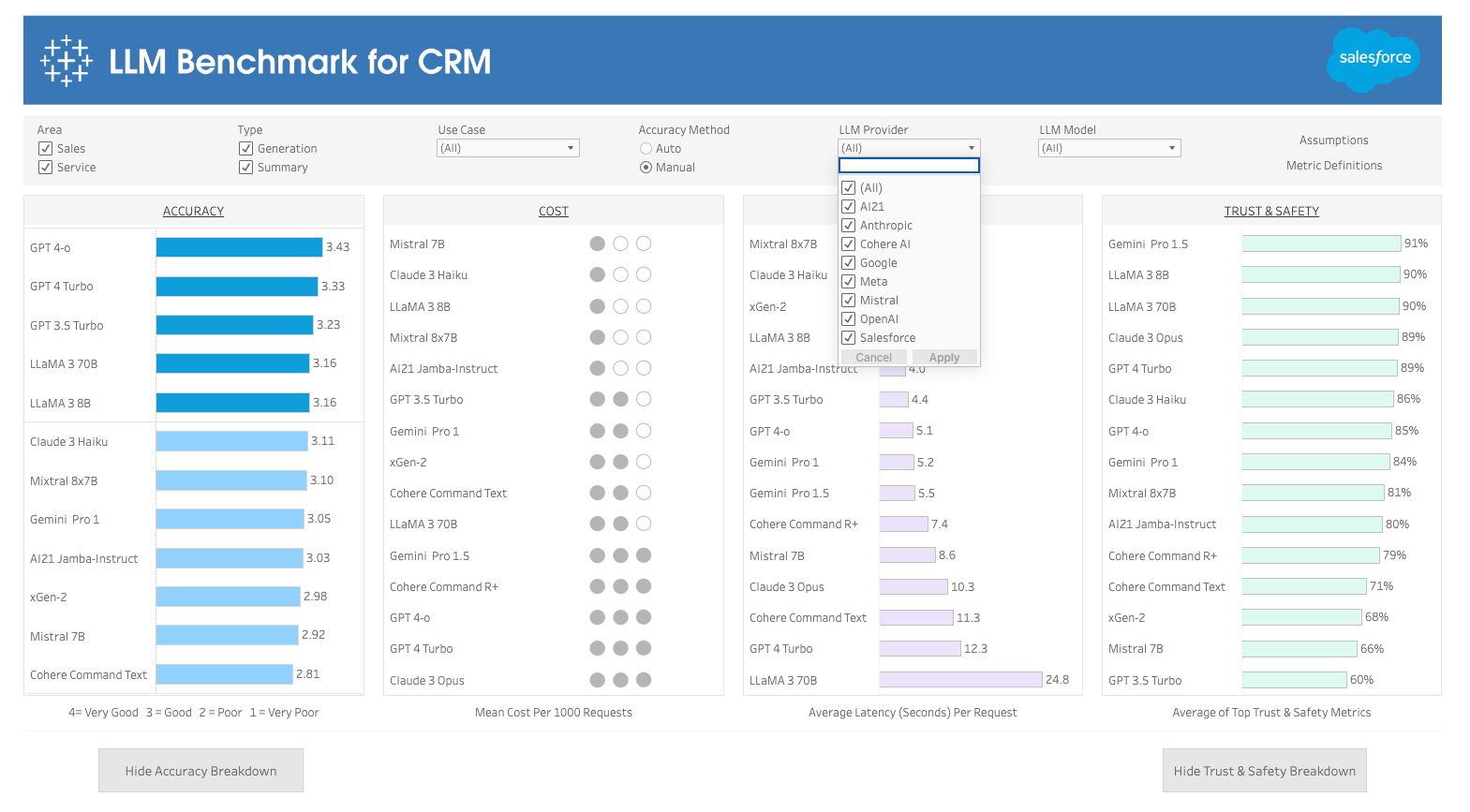Image resolution: width=1470 pixels, height=812 pixels.
Task: Toggle the Summary type checkbox
Action: click(245, 167)
